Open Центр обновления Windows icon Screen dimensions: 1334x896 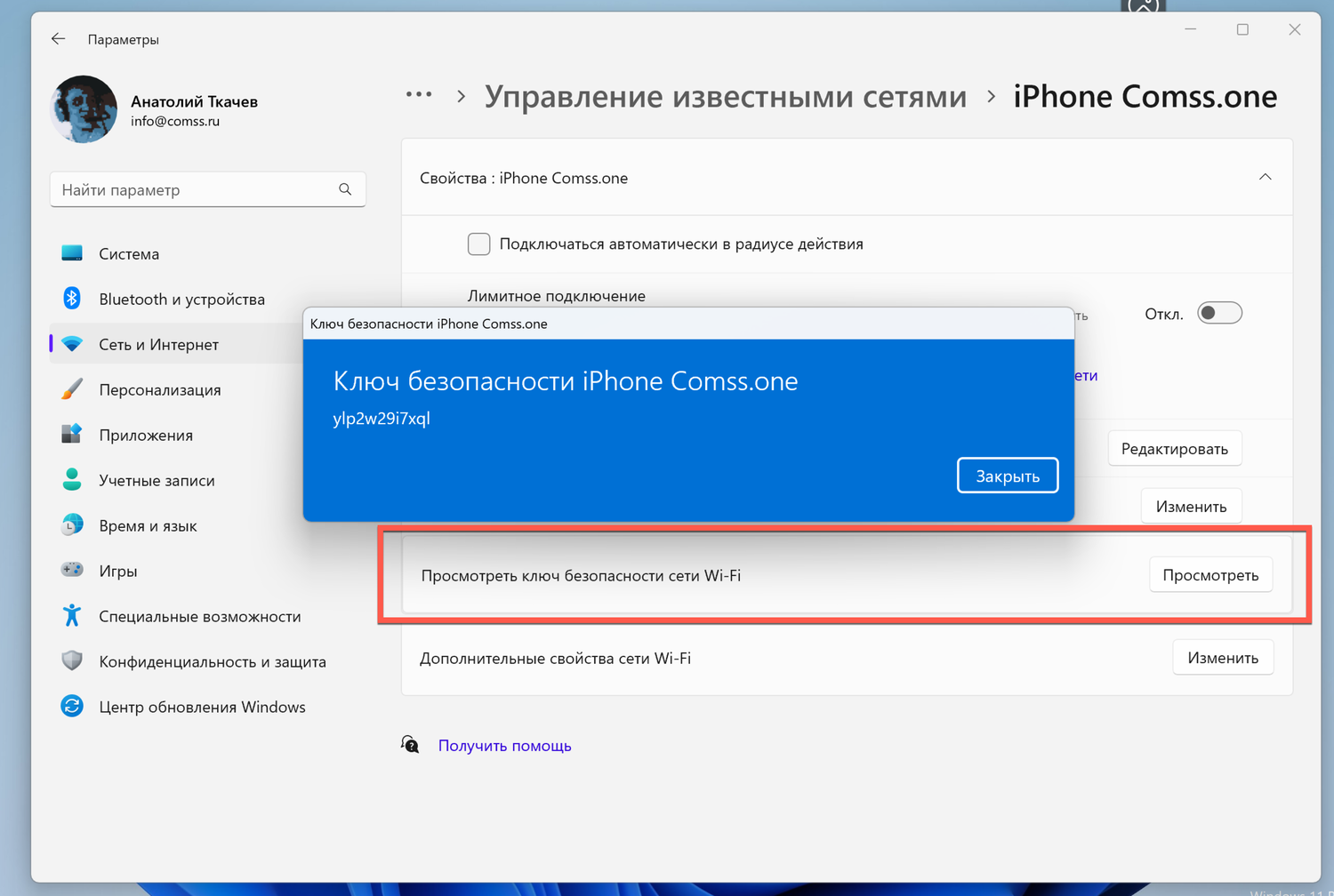click(72, 707)
